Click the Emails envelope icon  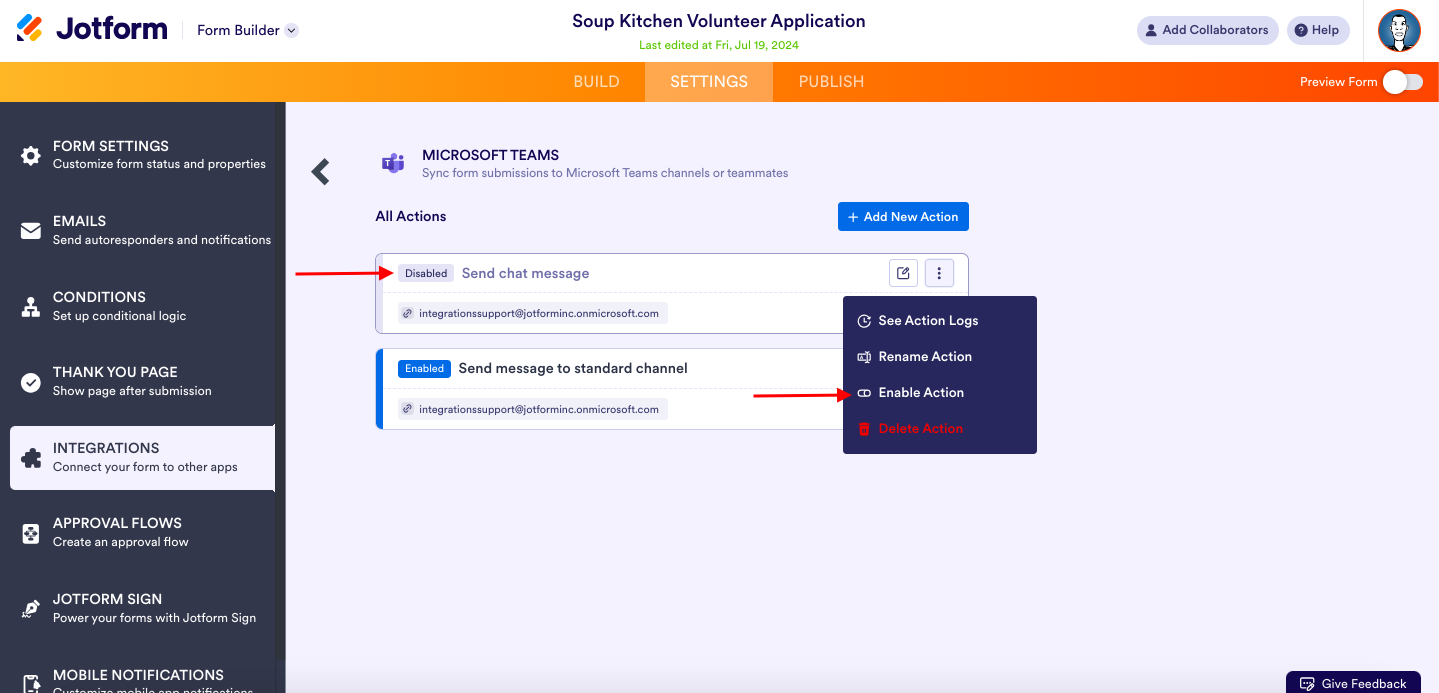(31, 231)
